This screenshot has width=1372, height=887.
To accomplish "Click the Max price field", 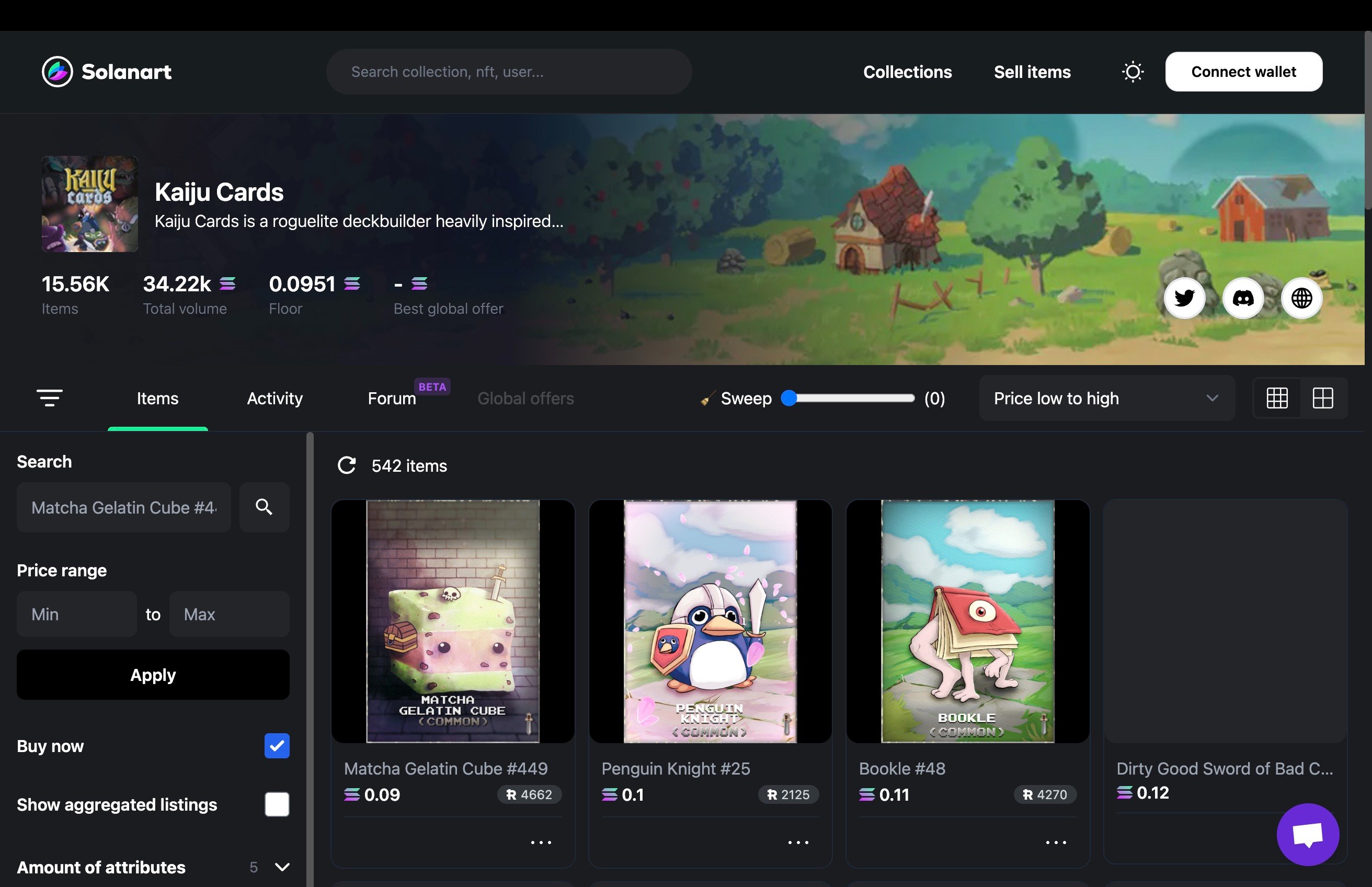I will pos(229,614).
